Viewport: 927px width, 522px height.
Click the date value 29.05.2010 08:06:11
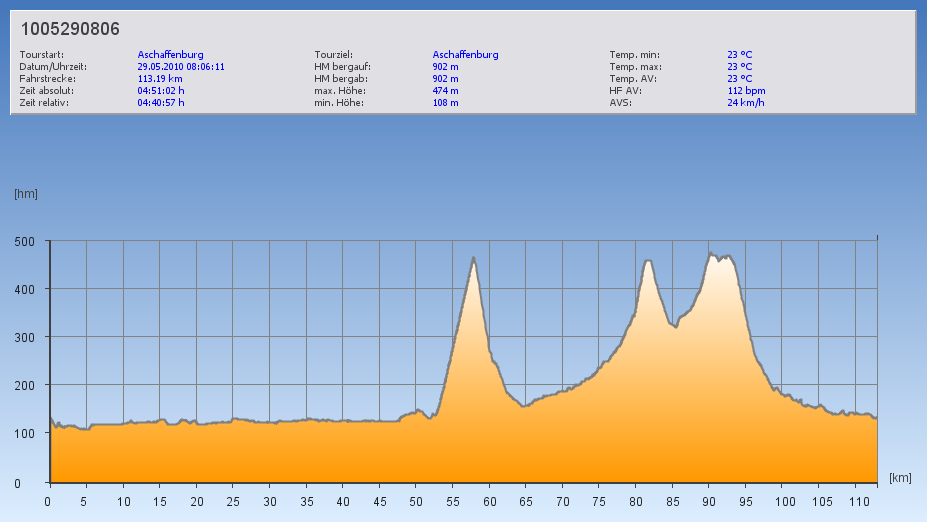point(180,67)
